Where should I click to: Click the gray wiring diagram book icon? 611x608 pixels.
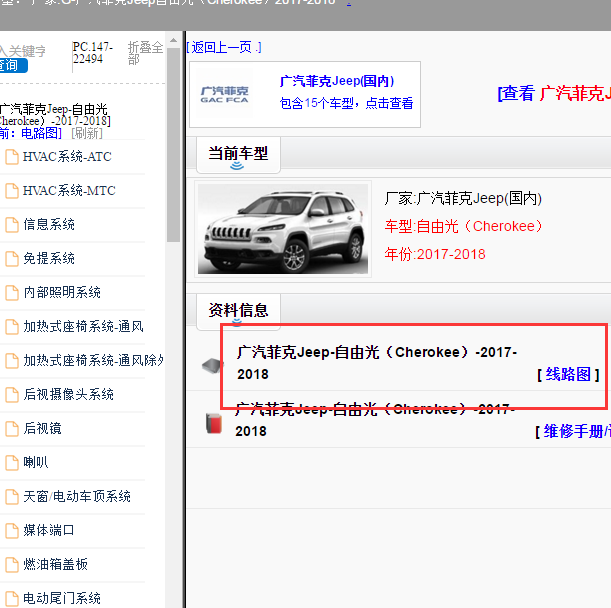point(212,366)
